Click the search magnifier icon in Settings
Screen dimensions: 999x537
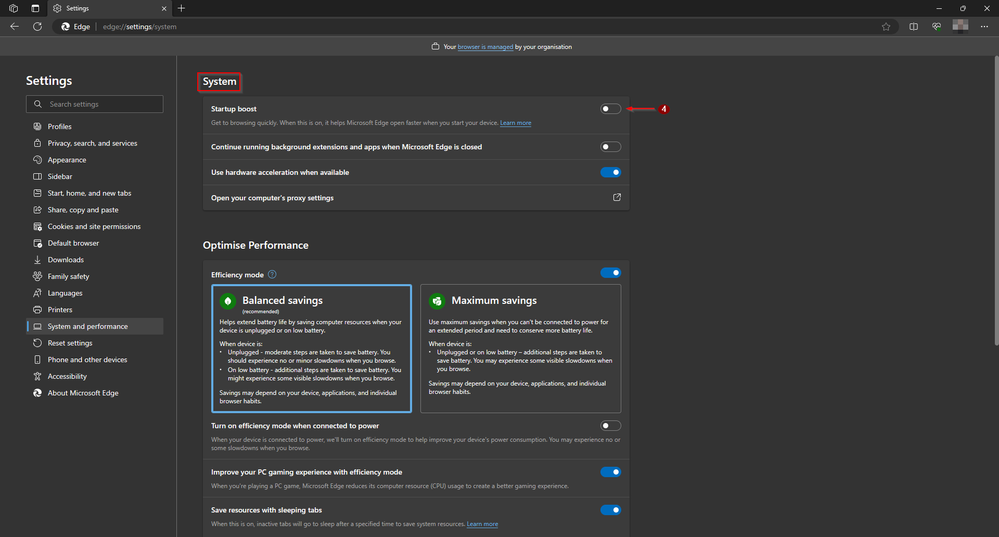coord(38,104)
